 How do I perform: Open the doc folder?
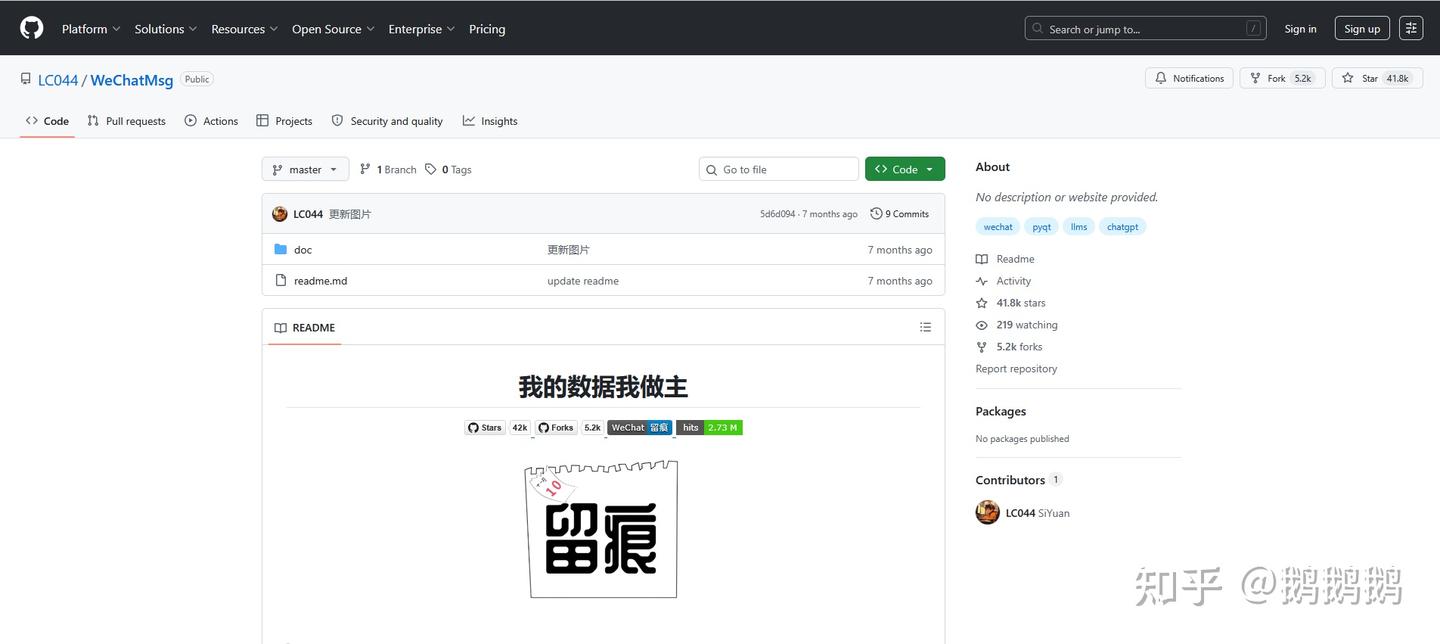tap(303, 250)
